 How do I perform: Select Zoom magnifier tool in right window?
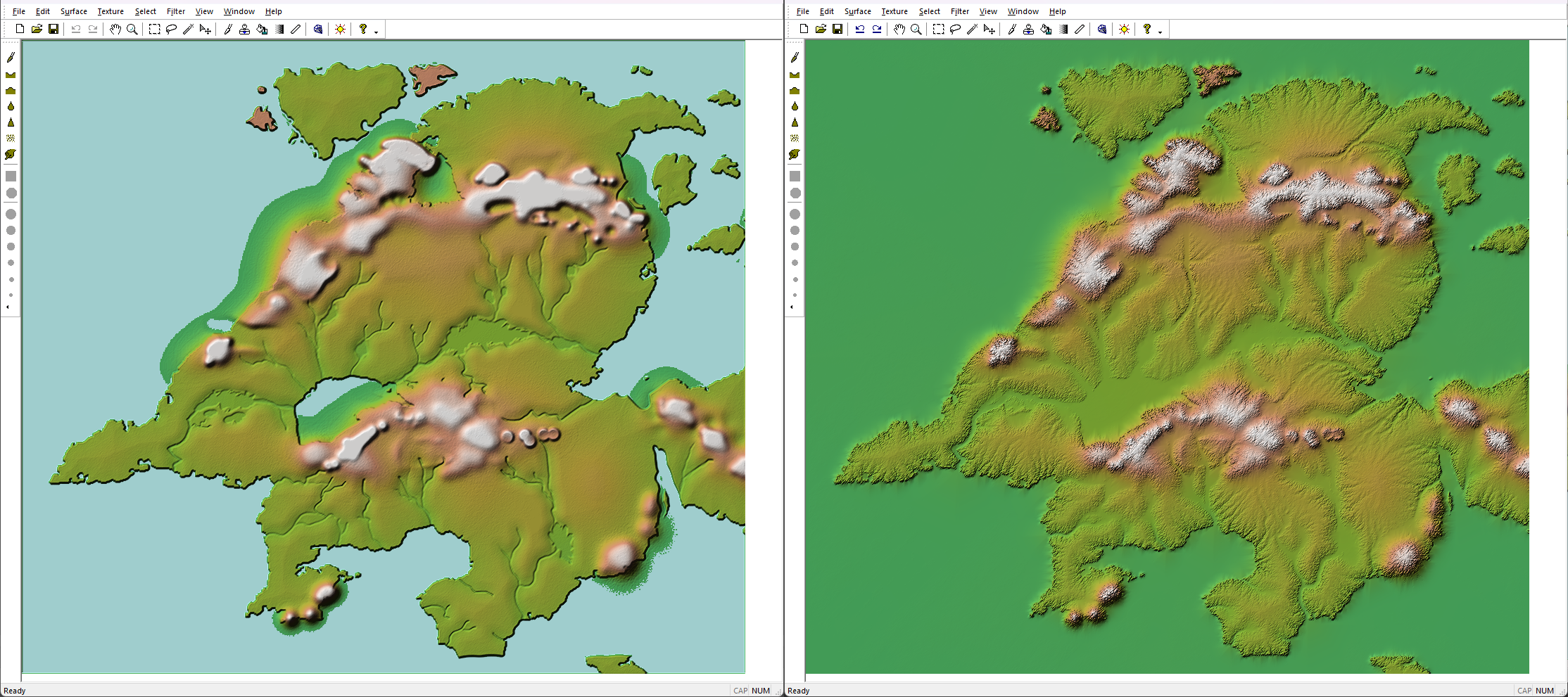916,29
